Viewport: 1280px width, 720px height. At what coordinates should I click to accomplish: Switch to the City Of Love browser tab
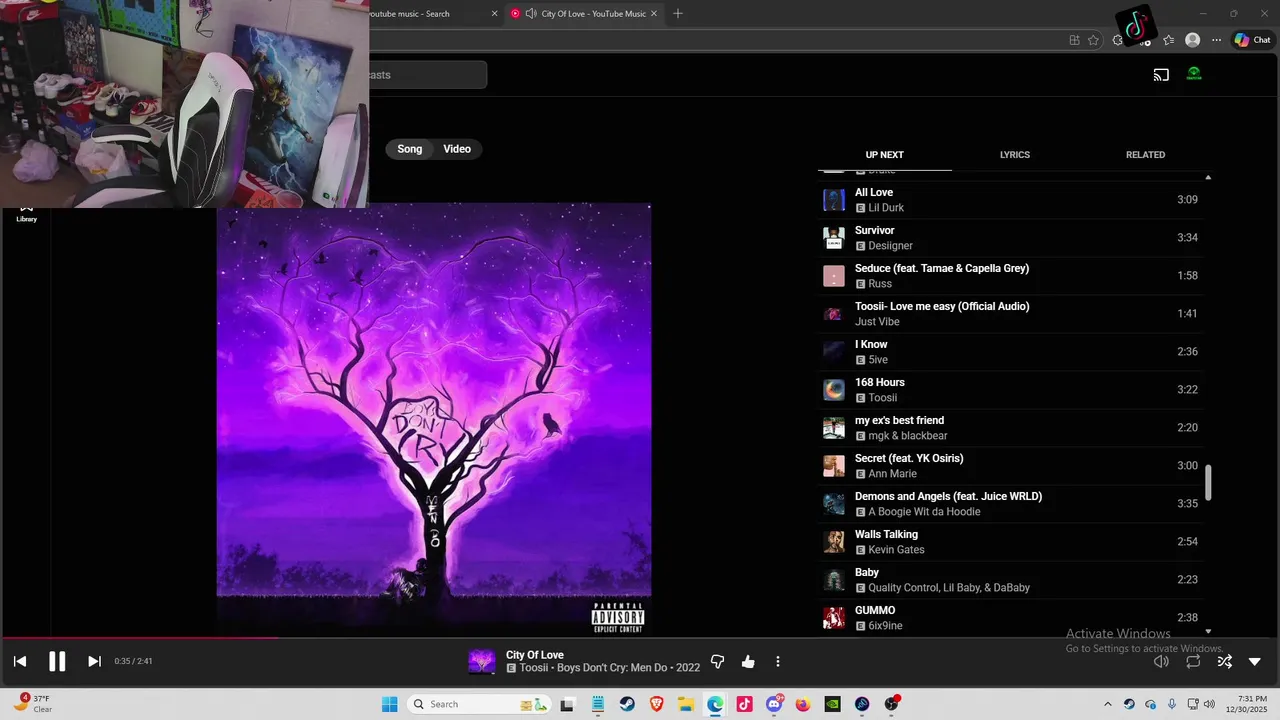584,13
